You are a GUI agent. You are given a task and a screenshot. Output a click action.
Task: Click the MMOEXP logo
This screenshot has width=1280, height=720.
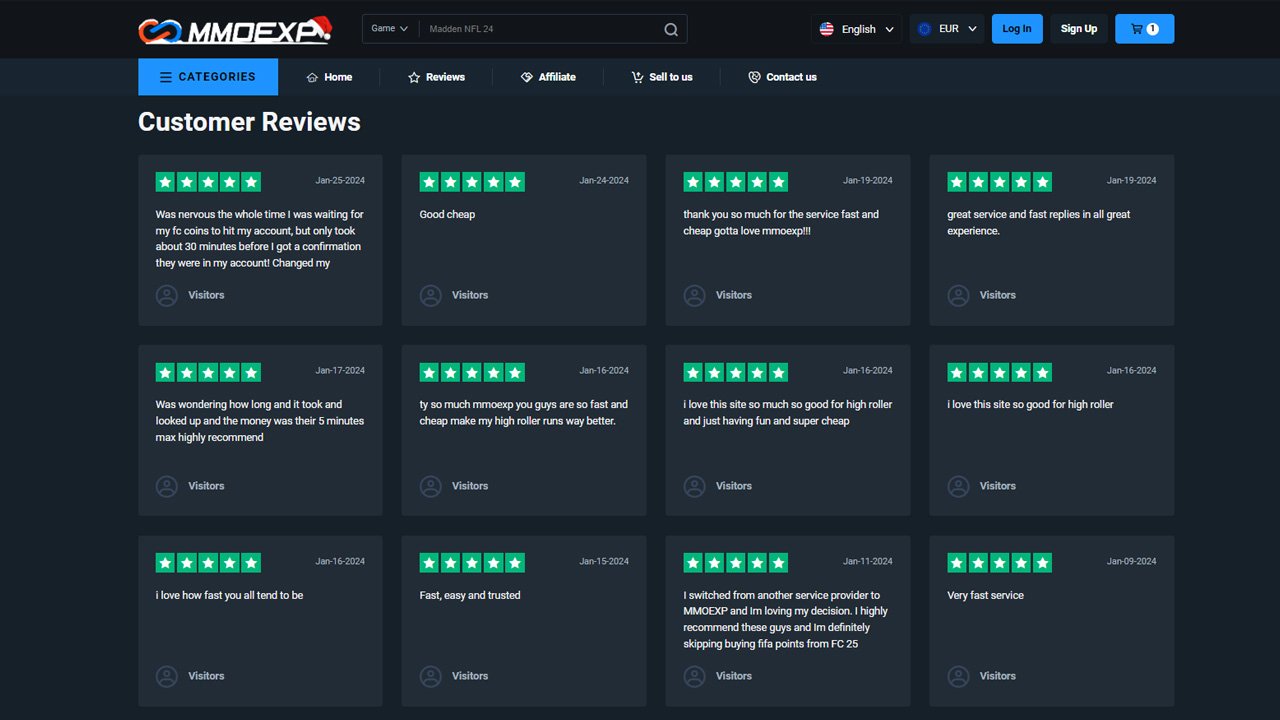(x=235, y=30)
